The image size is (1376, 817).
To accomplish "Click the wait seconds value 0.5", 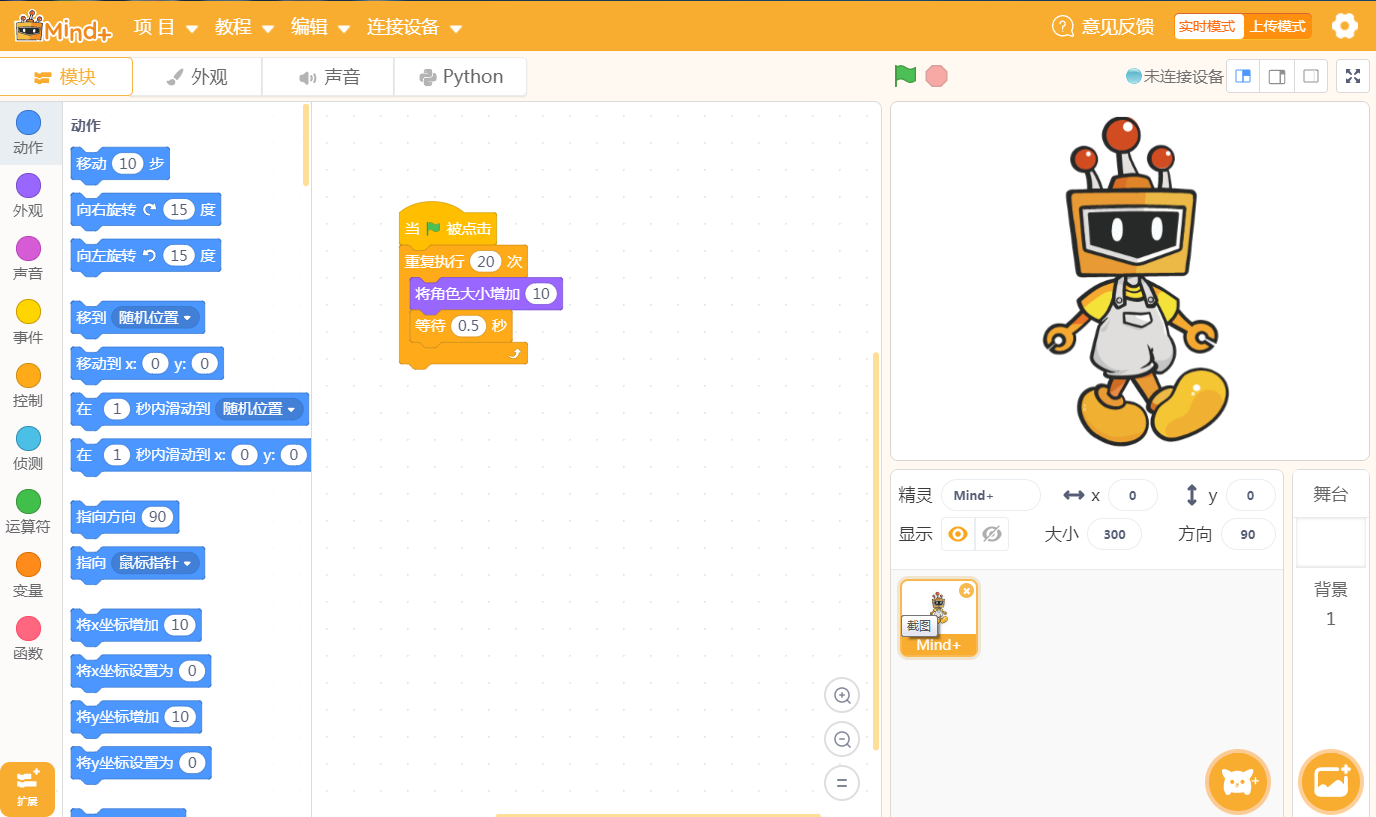I will tap(468, 326).
